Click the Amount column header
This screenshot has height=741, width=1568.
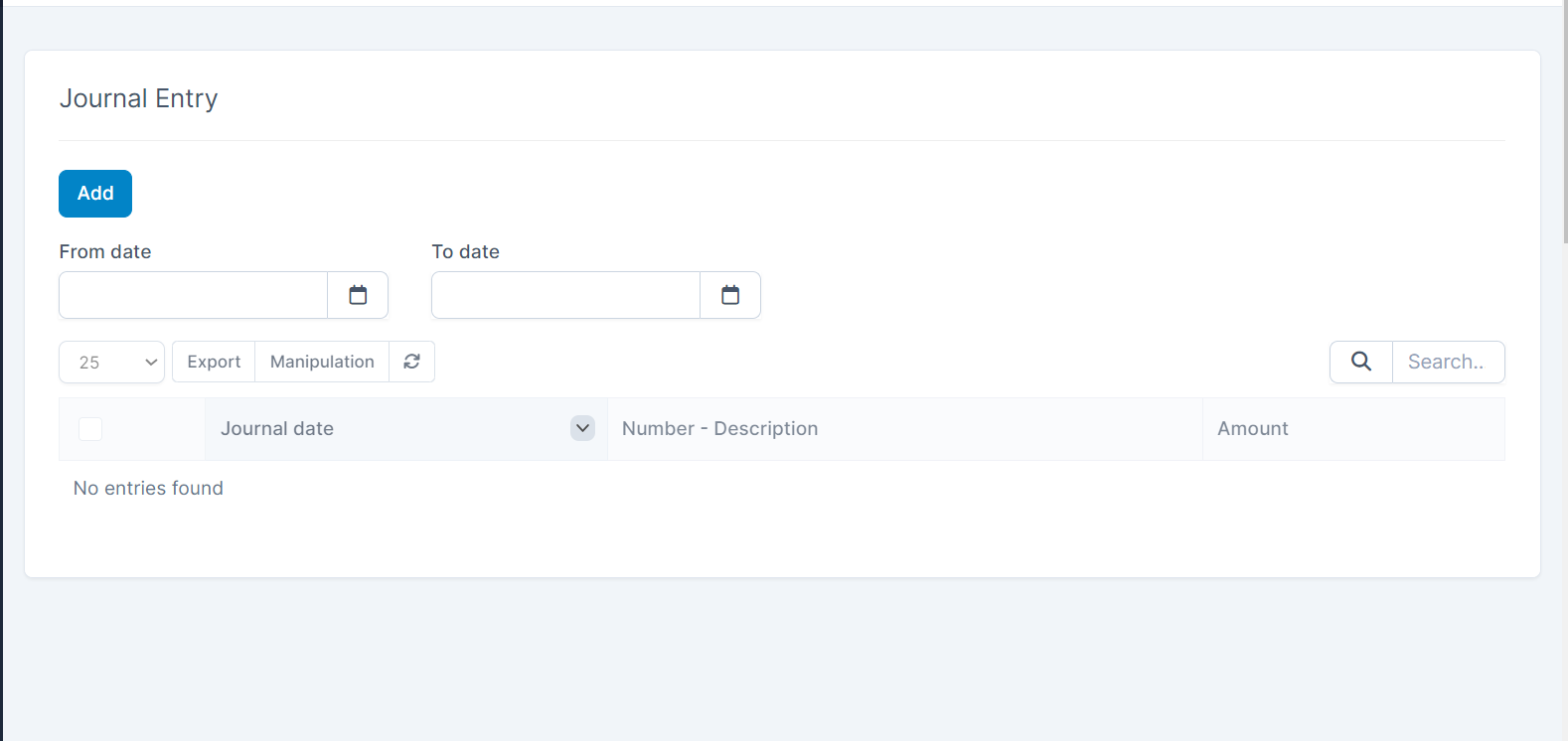1252,429
